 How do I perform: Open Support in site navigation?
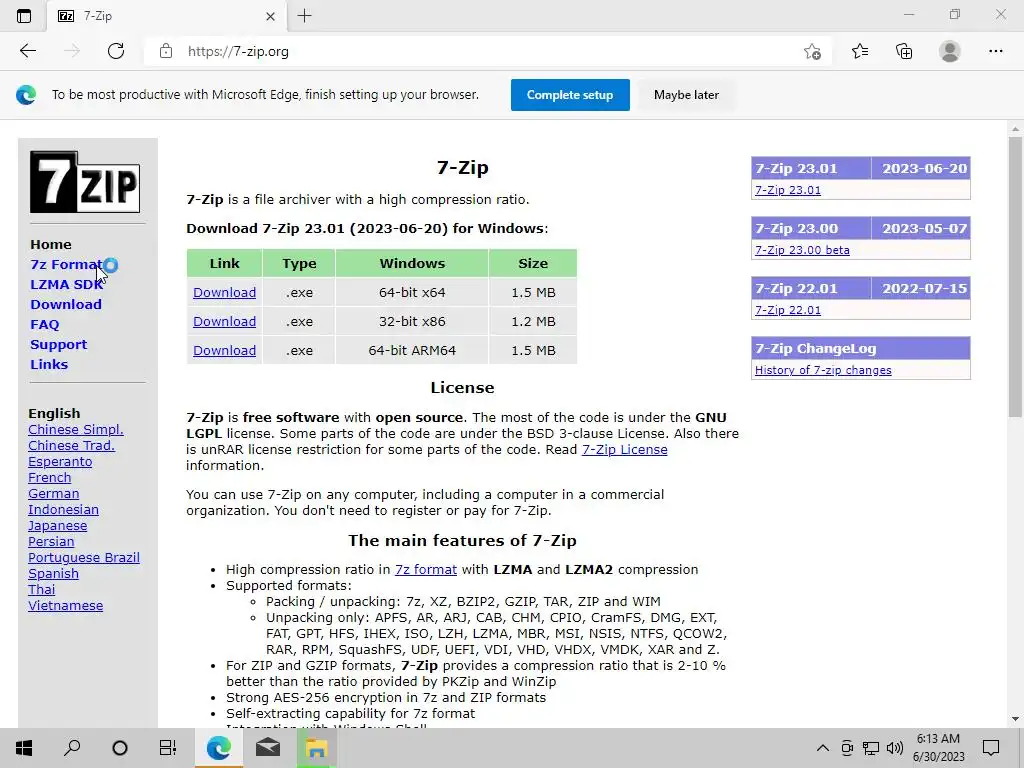[x=58, y=345]
